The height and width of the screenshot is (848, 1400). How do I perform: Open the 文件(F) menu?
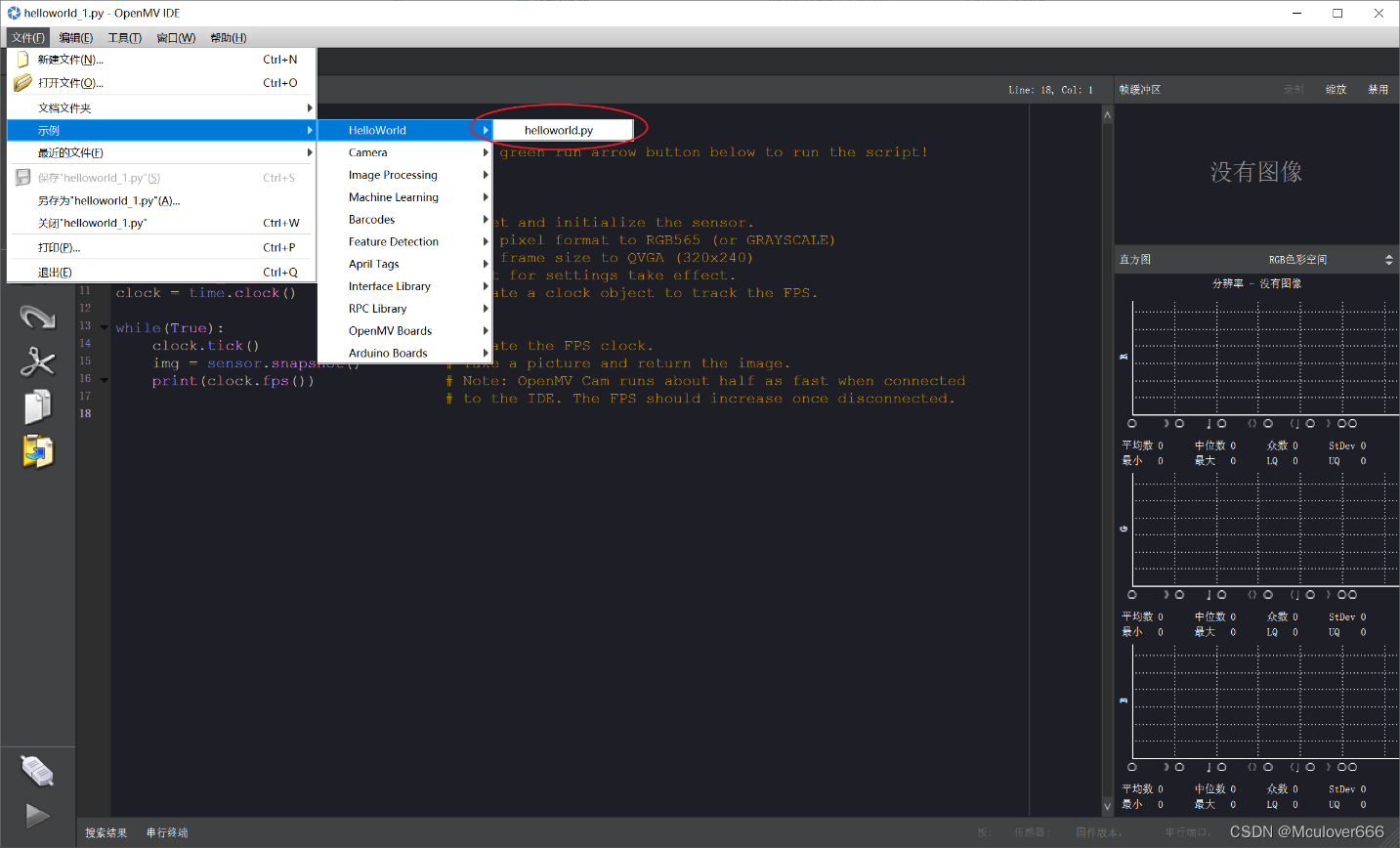tap(28, 37)
